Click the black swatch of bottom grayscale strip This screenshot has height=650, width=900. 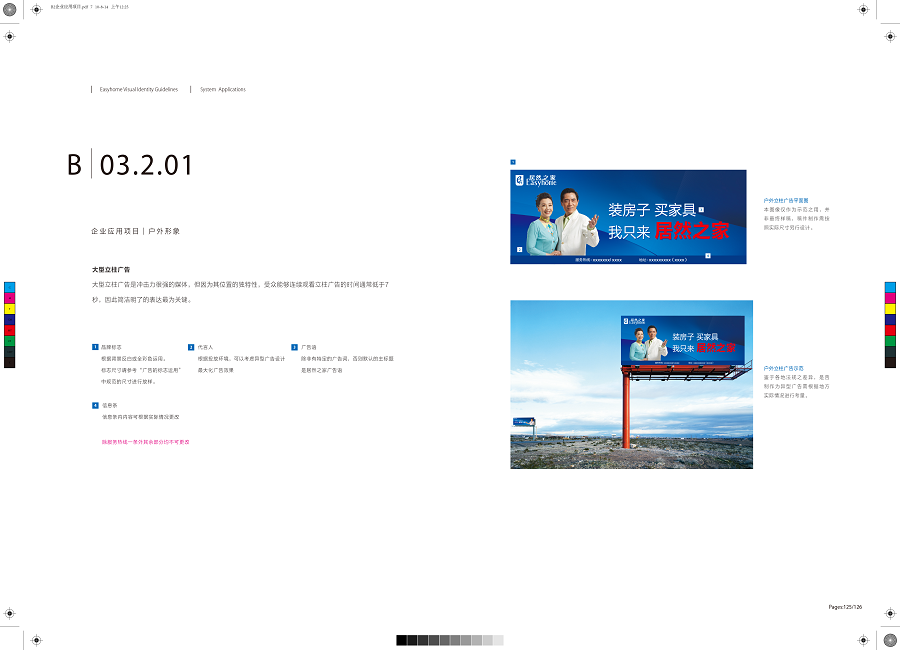pyautogui.click(x=402, y=640)
